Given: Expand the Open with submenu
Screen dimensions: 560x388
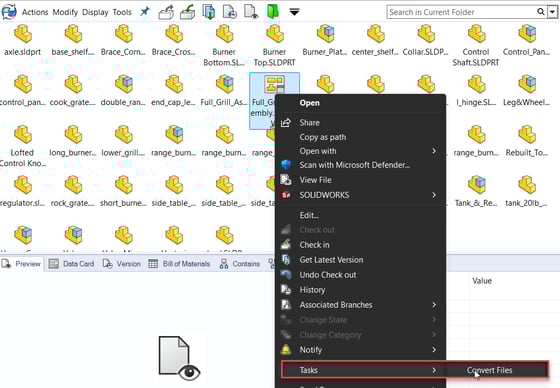Looking at the screenshot, I should point(361,151).
